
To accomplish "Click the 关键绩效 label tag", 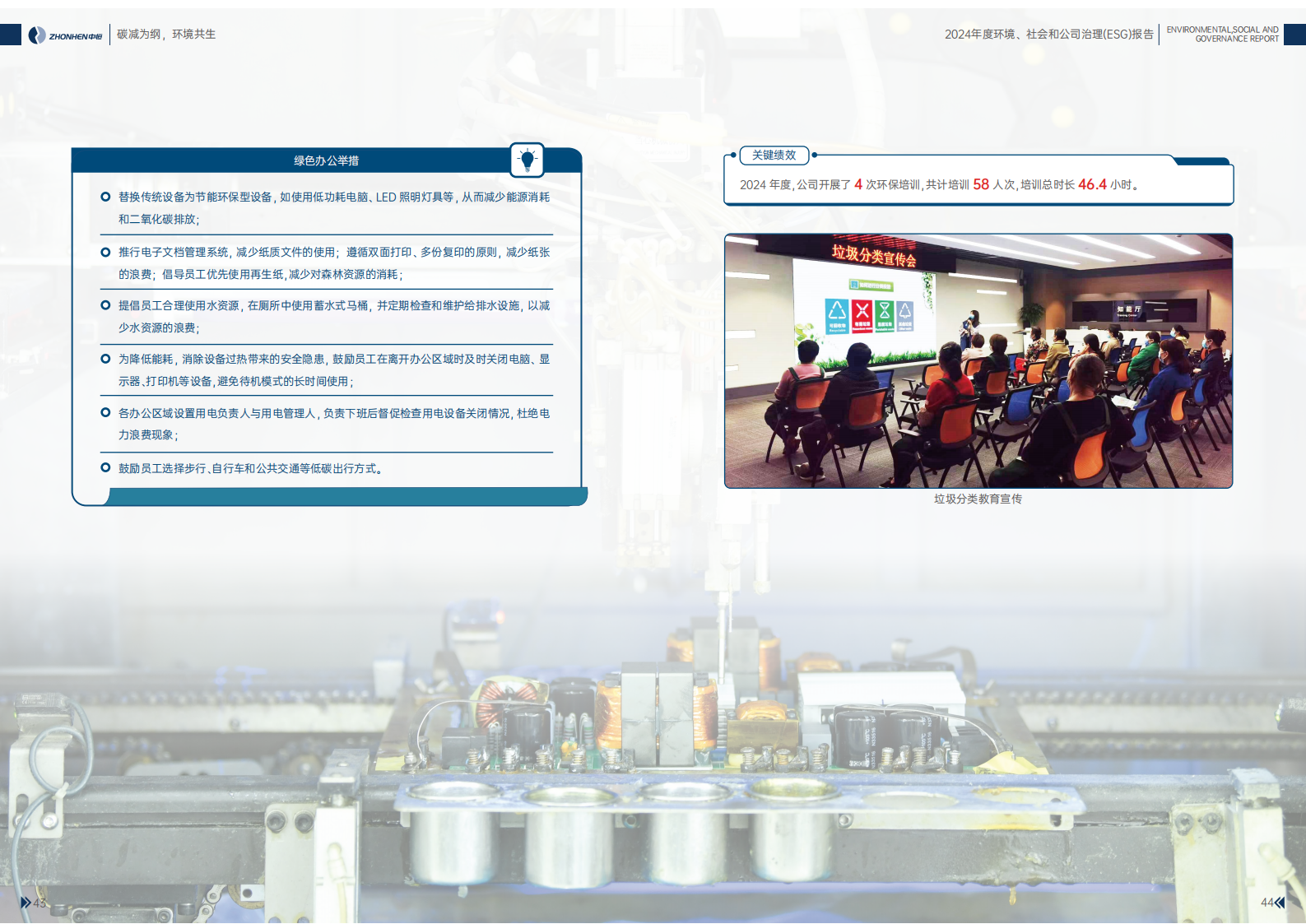I will (x=774, y=155).
